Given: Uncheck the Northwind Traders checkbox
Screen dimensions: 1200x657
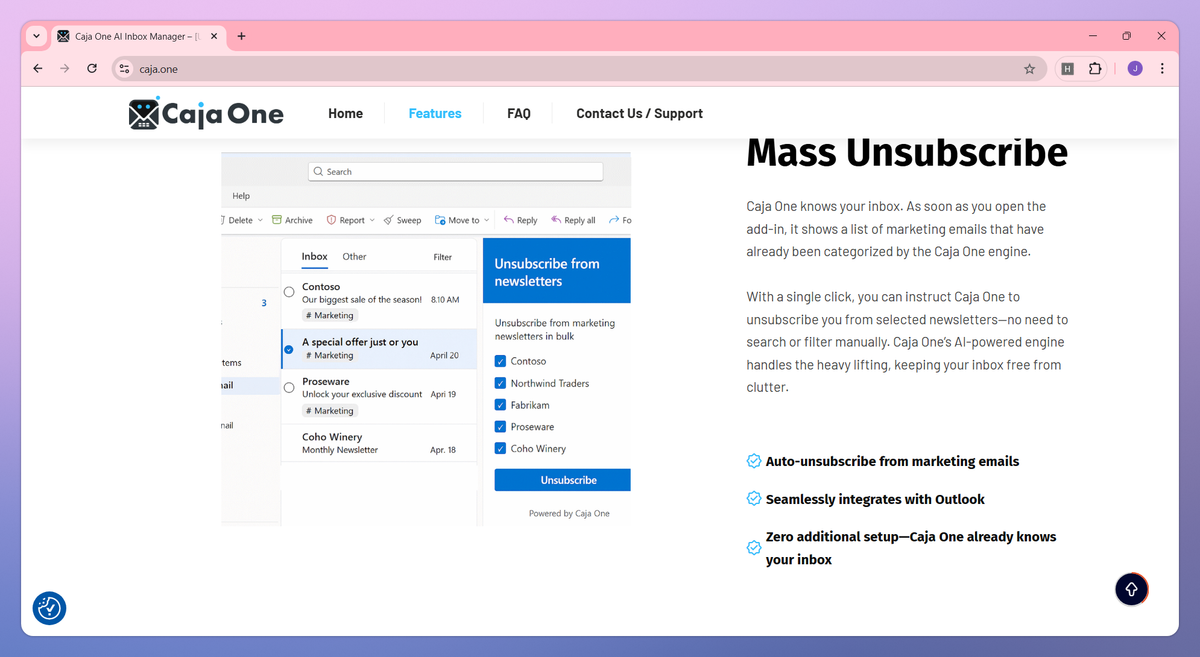Looking at the screenshot, I should click(x=500, y=383).
